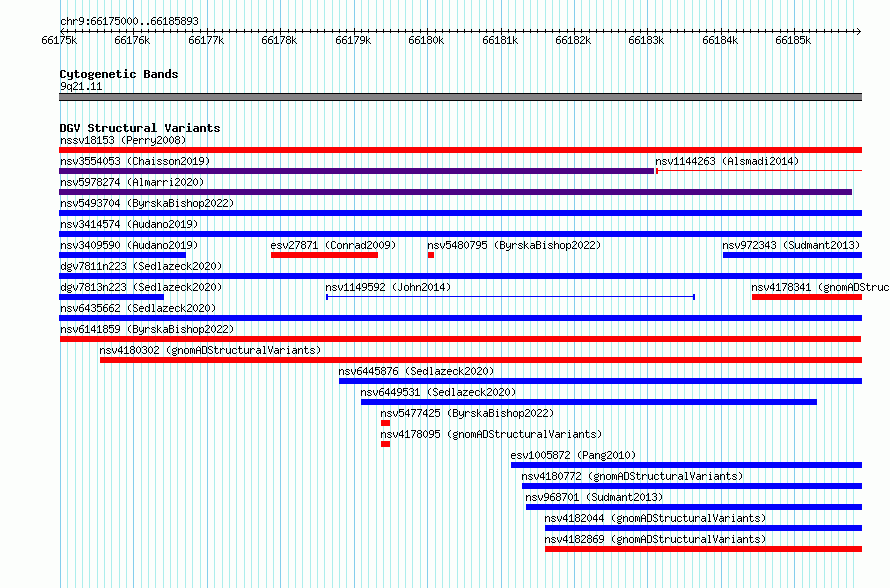Viewport: 890px width, 588px height.
Task: Open nsv3409590 (Audano2019) variant label
Action: pyautogui.click(x=129, y=245)
